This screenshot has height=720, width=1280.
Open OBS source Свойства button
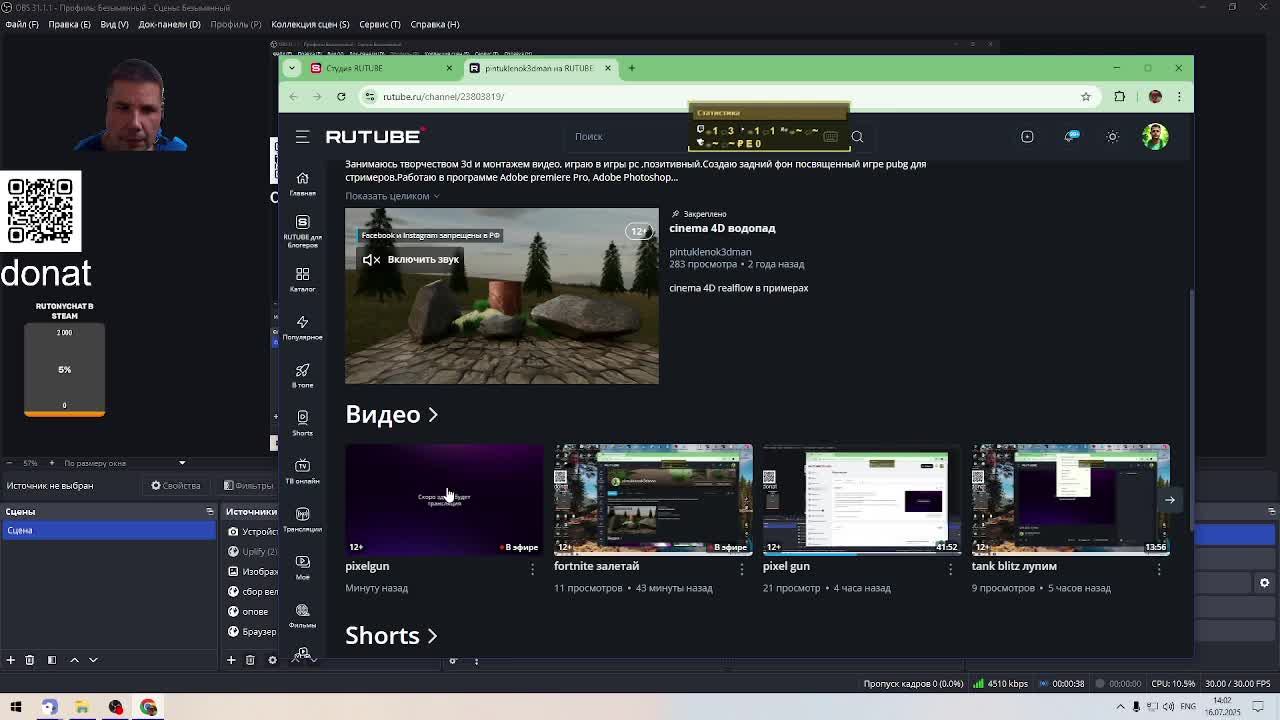(176, 486)
